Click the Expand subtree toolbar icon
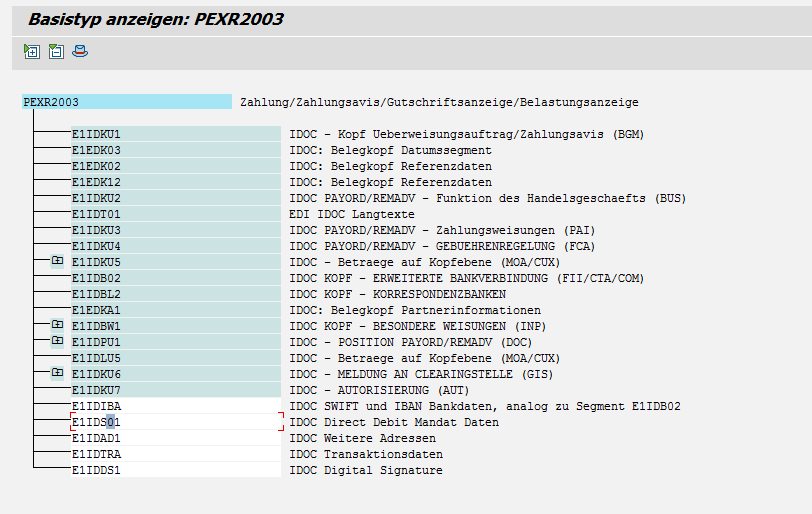This screenshot has height=514, width=812. (32, 52)
